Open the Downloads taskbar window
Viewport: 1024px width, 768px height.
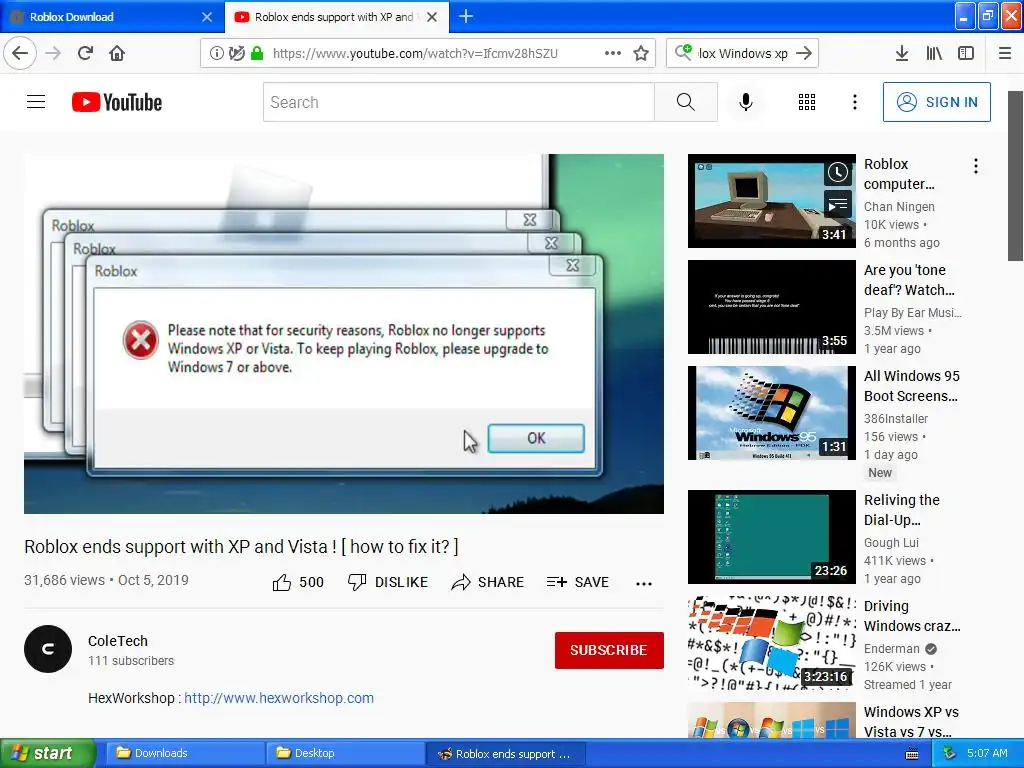pyautogui.click(x=185, y=754)
